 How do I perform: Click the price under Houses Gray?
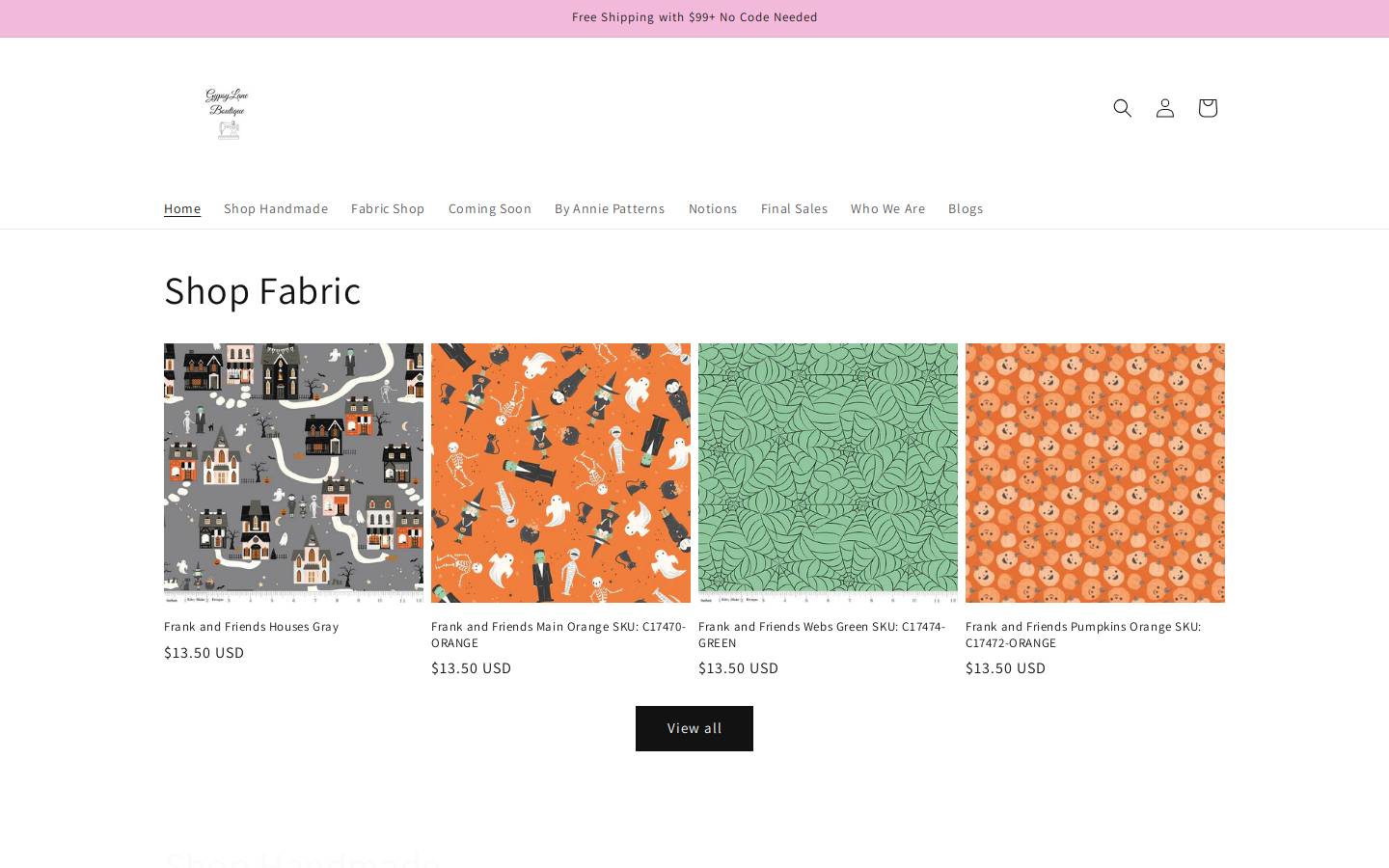pyautogui.click(x=204, y=653)
